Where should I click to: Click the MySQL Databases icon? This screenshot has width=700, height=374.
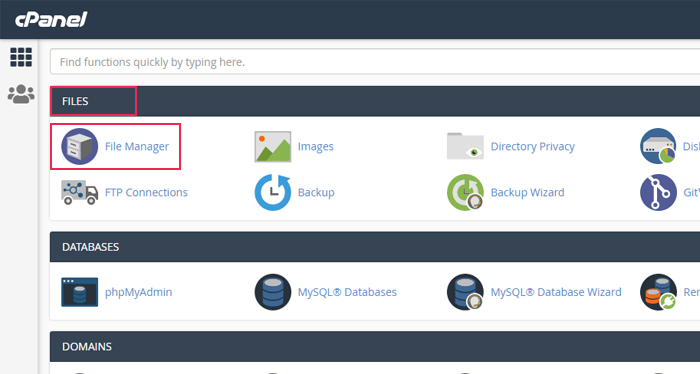click(273, 292)
